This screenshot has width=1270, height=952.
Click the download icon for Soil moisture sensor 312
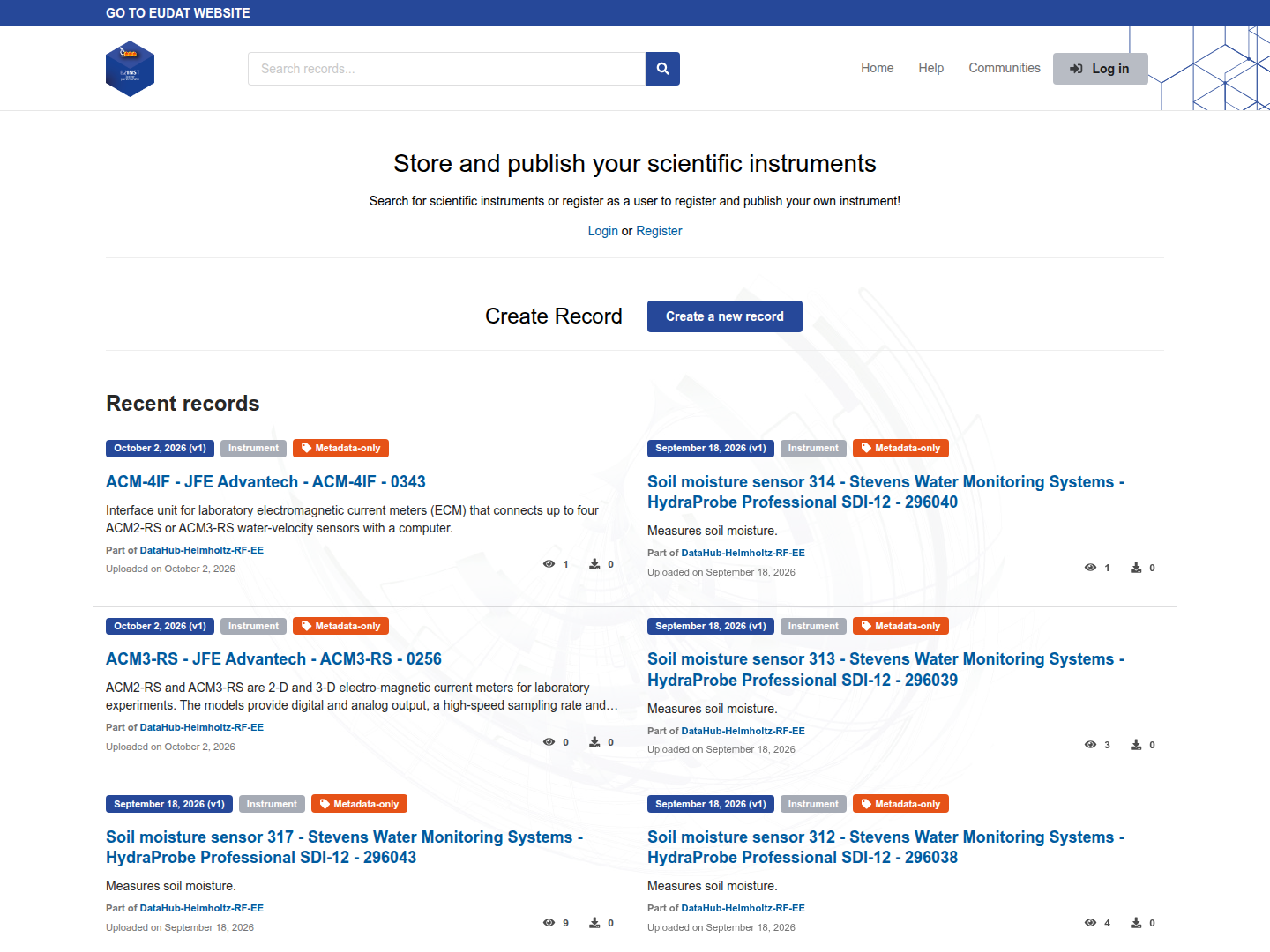(1136, 923)
